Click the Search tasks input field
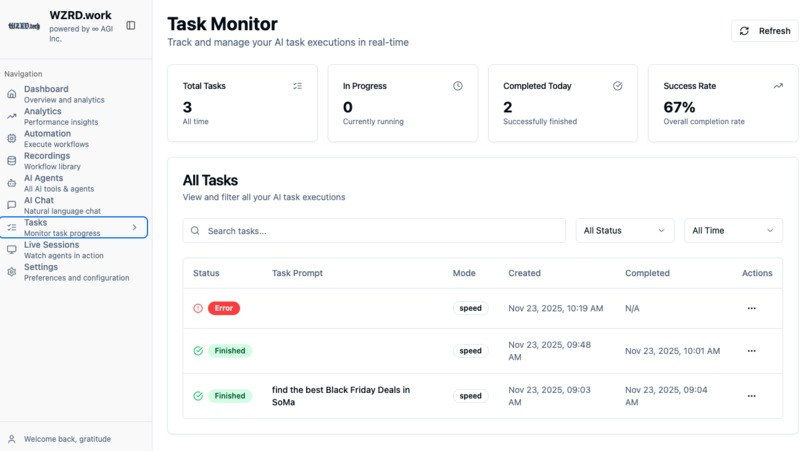Viewport: 806px width, 451px height. 374,230
